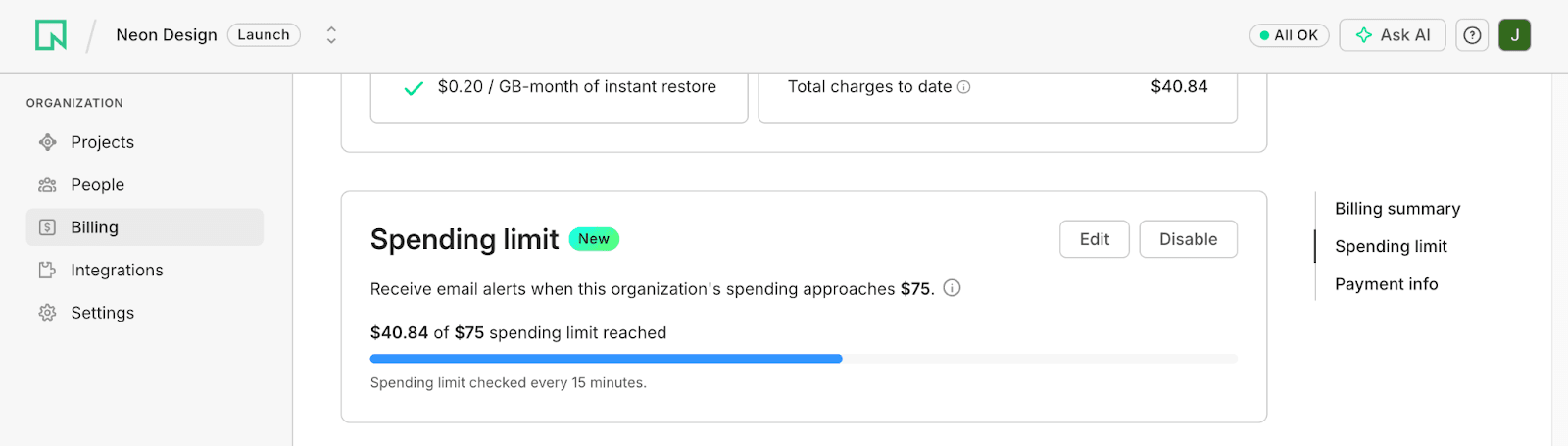
Task: Click the People sidebar icon
Action: tap(47, 185)
